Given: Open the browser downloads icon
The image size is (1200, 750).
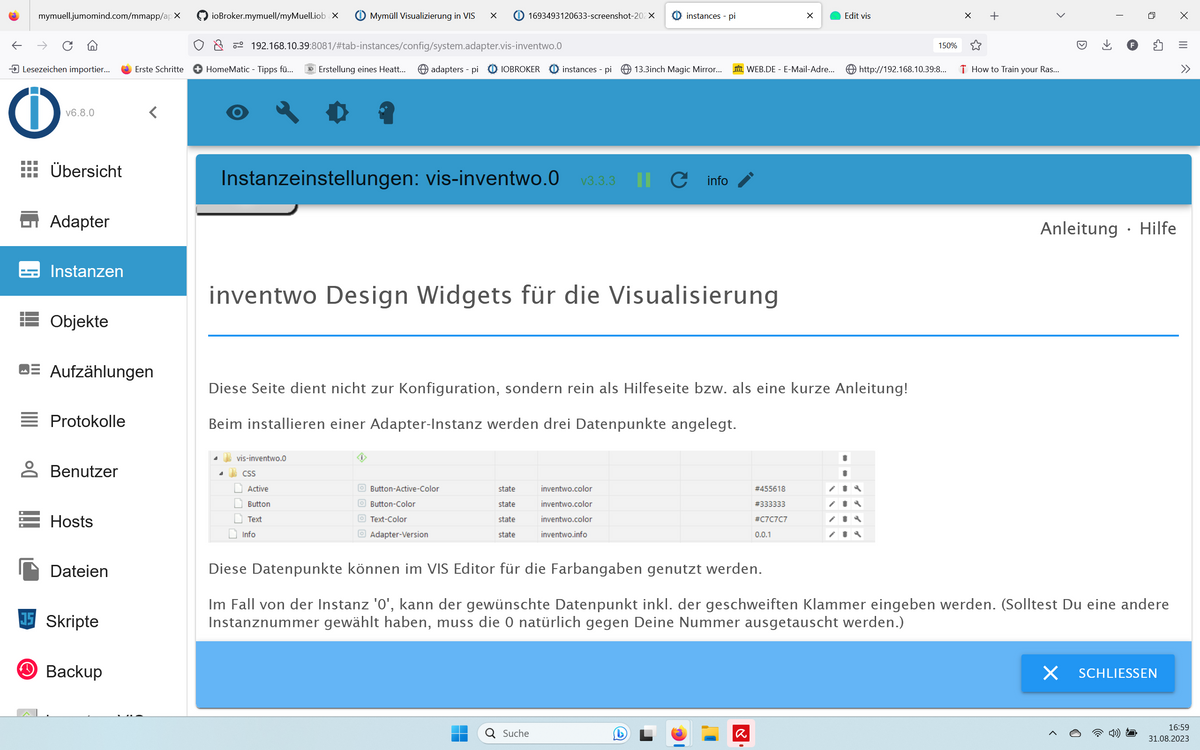Looking at the screenshot, I should click(1107, 45).
